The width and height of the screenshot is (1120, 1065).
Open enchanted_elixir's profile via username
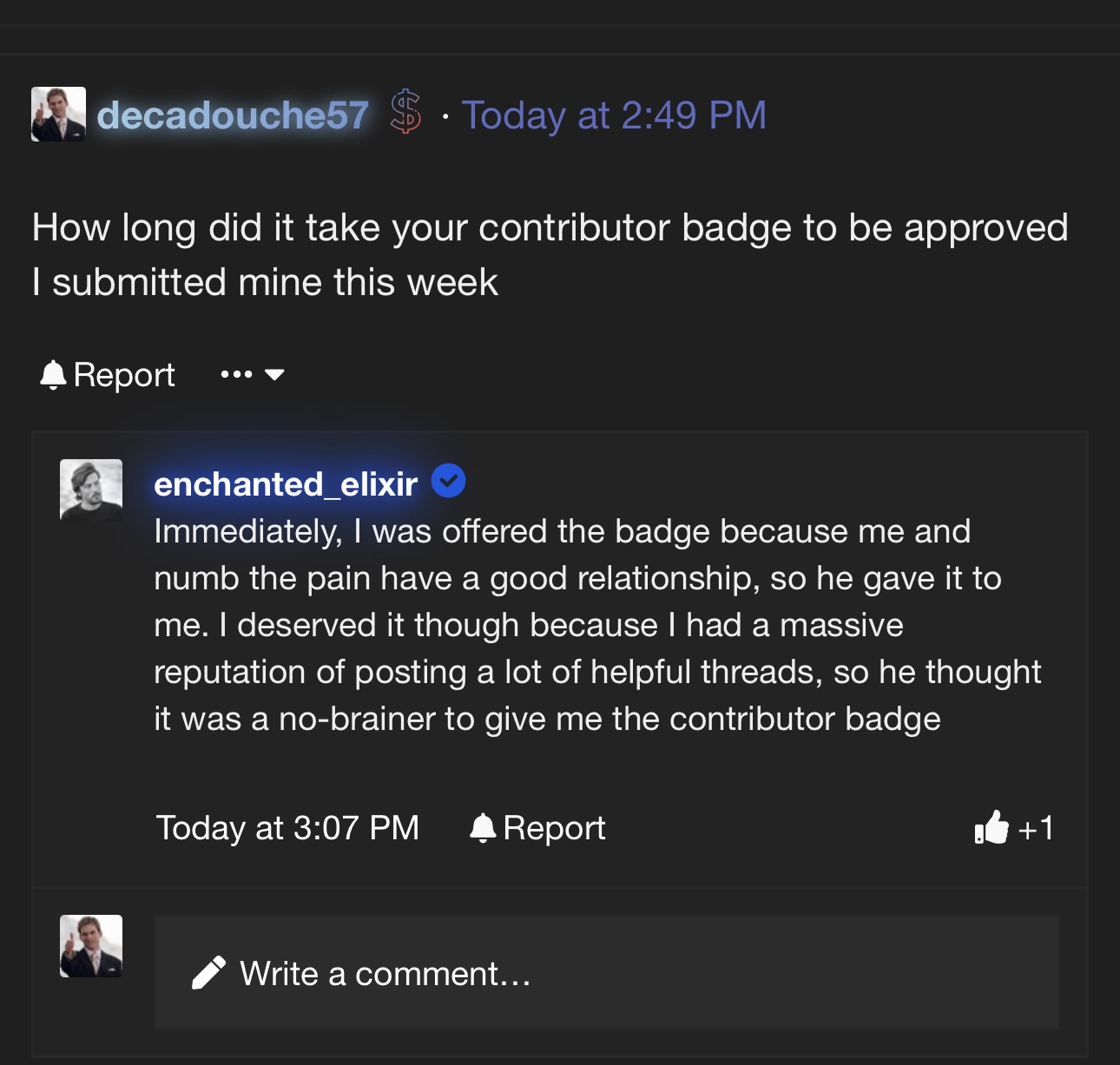[286, 484]
